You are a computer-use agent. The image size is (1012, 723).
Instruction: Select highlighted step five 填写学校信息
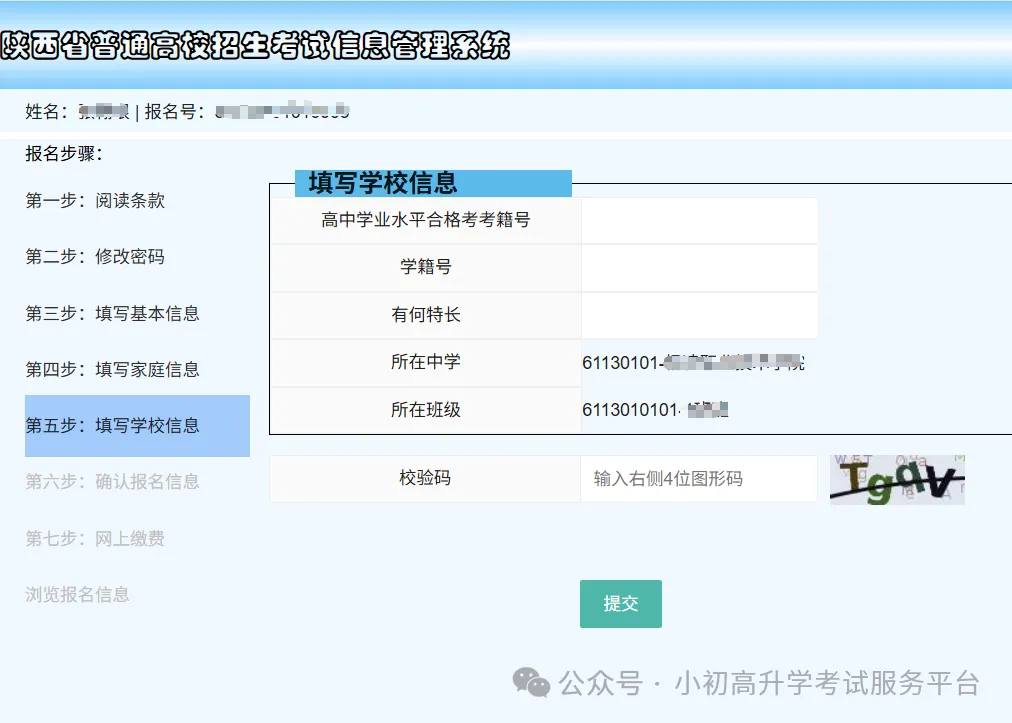coord(137,426)
